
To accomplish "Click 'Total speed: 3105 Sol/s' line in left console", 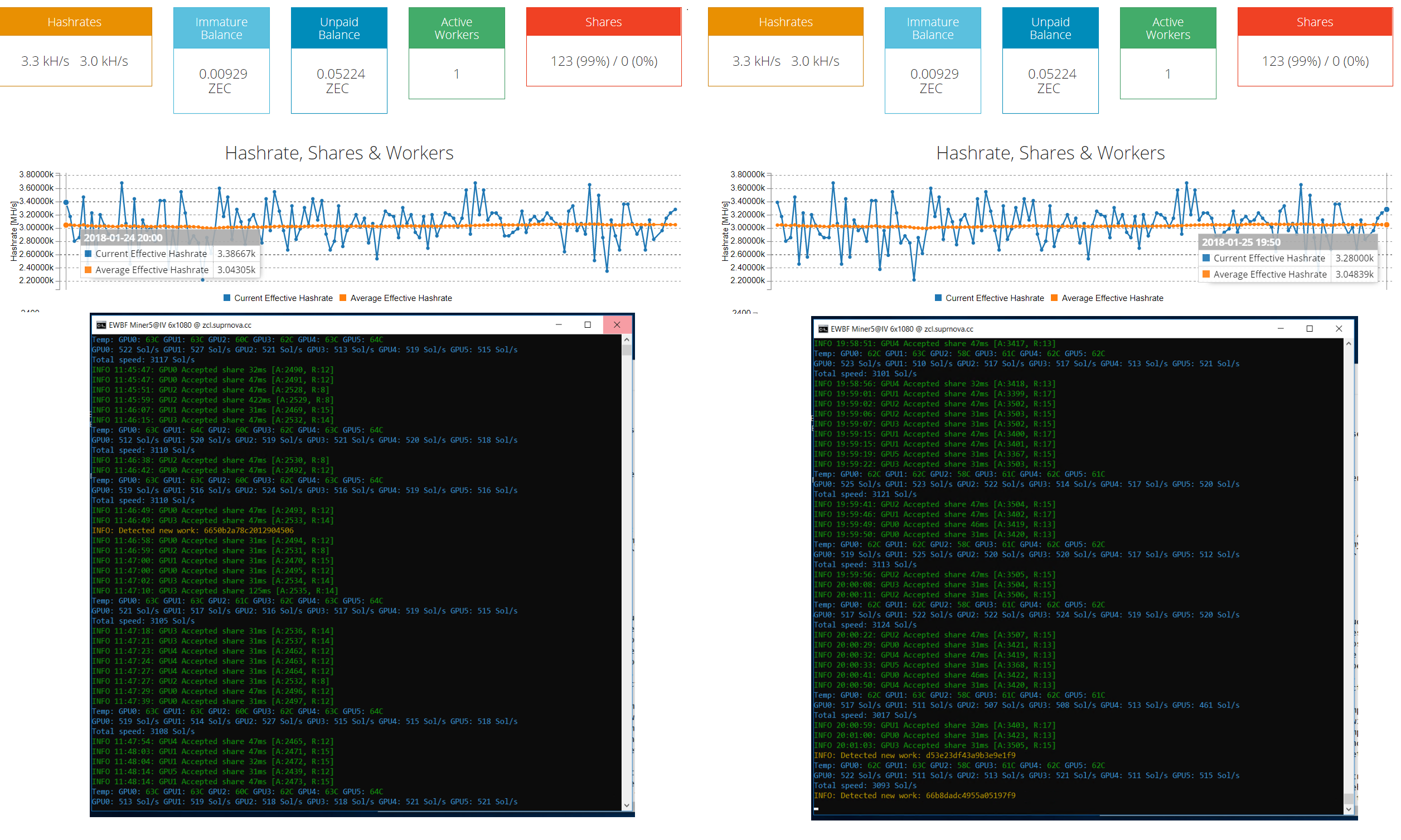I will click(x=143, y=621).
